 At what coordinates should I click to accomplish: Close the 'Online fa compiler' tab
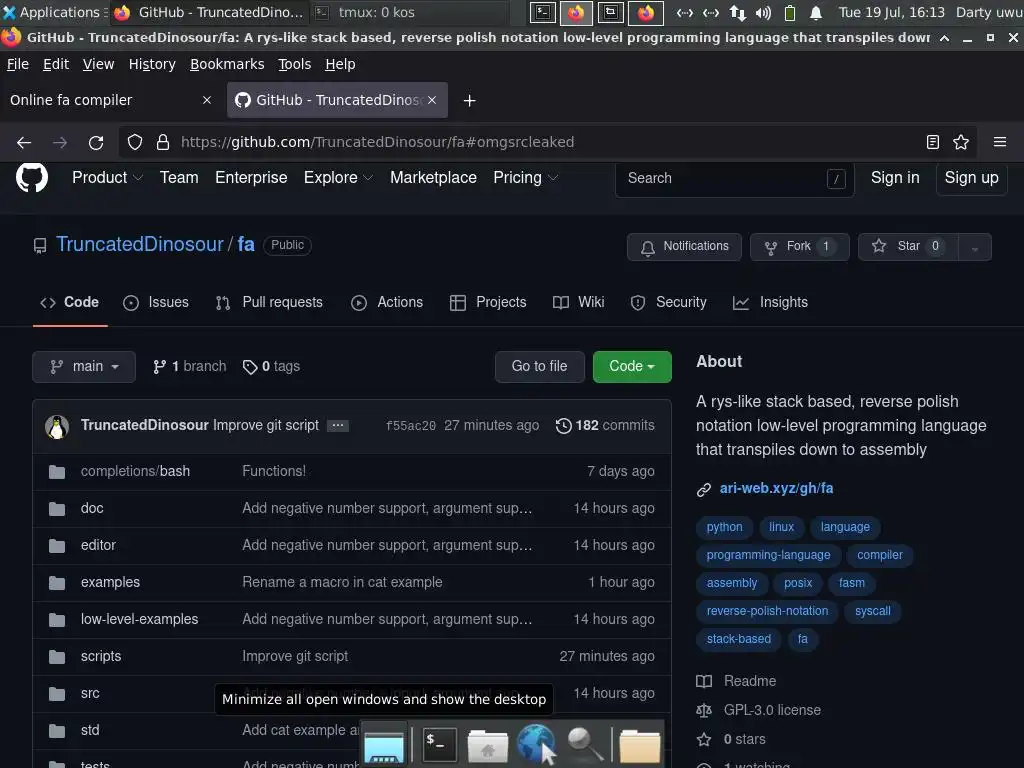[x=207, y=100]
